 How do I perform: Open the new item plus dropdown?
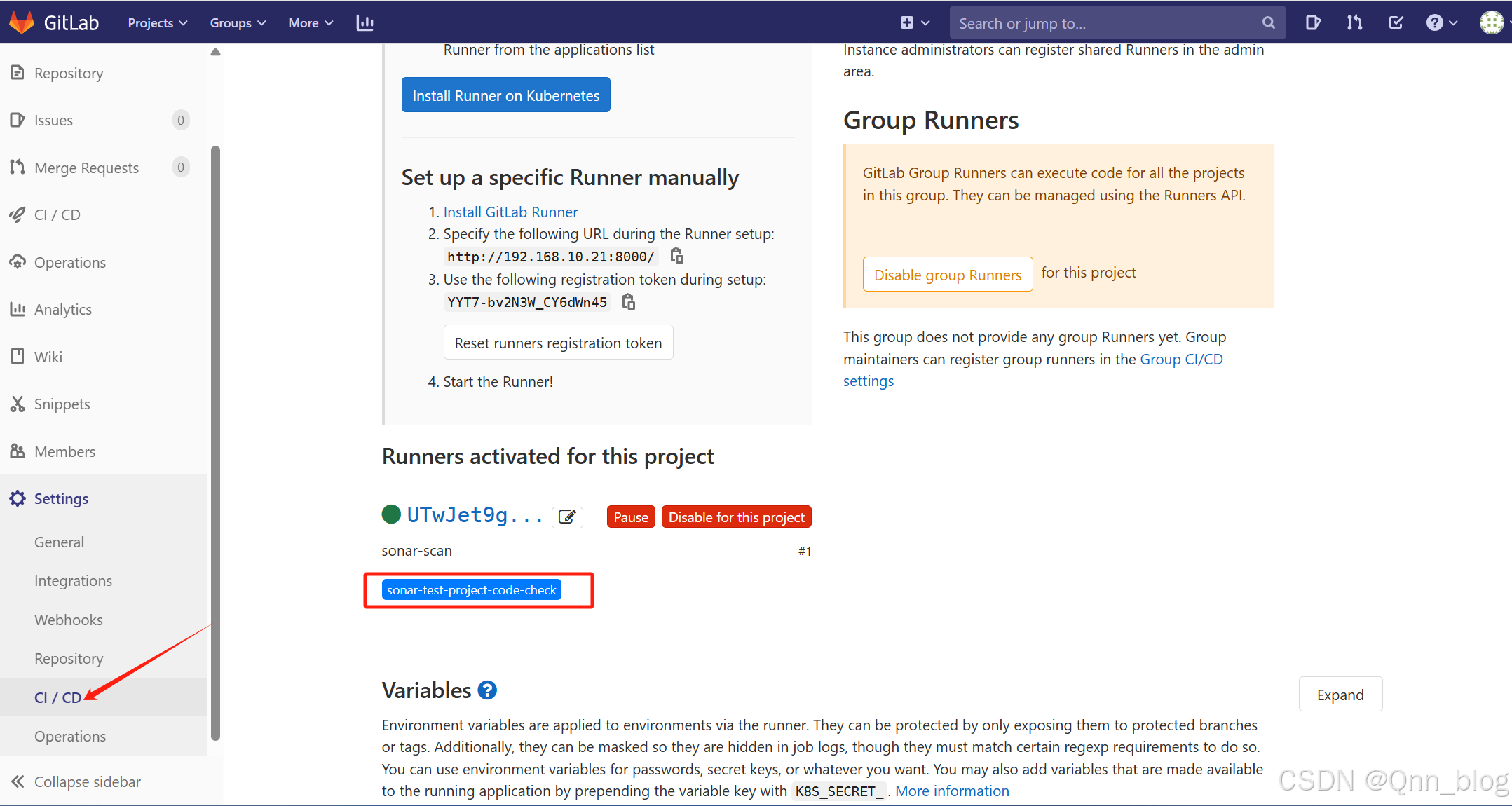click(x=915, y=22)
